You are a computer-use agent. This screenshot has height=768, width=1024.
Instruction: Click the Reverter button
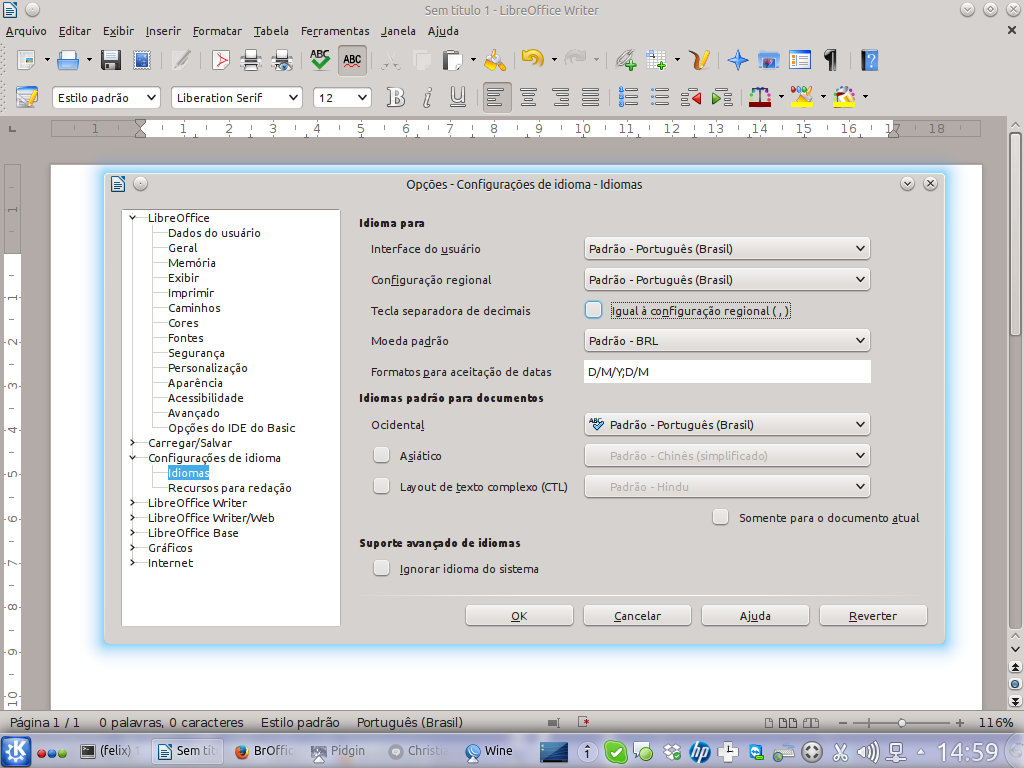click(x=873, y=615)
